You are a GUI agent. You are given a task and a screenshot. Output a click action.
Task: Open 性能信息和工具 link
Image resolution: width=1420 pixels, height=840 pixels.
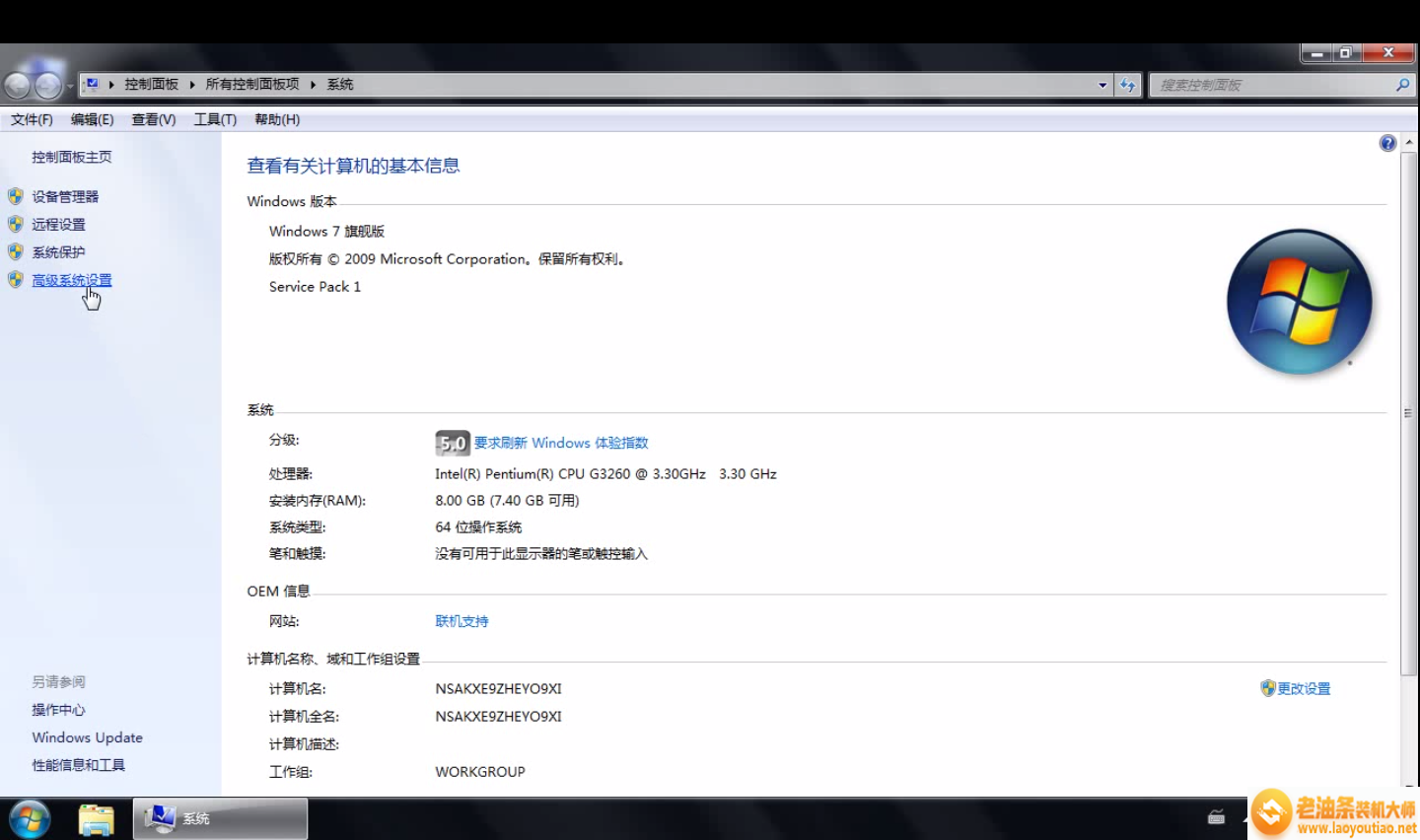78,765
